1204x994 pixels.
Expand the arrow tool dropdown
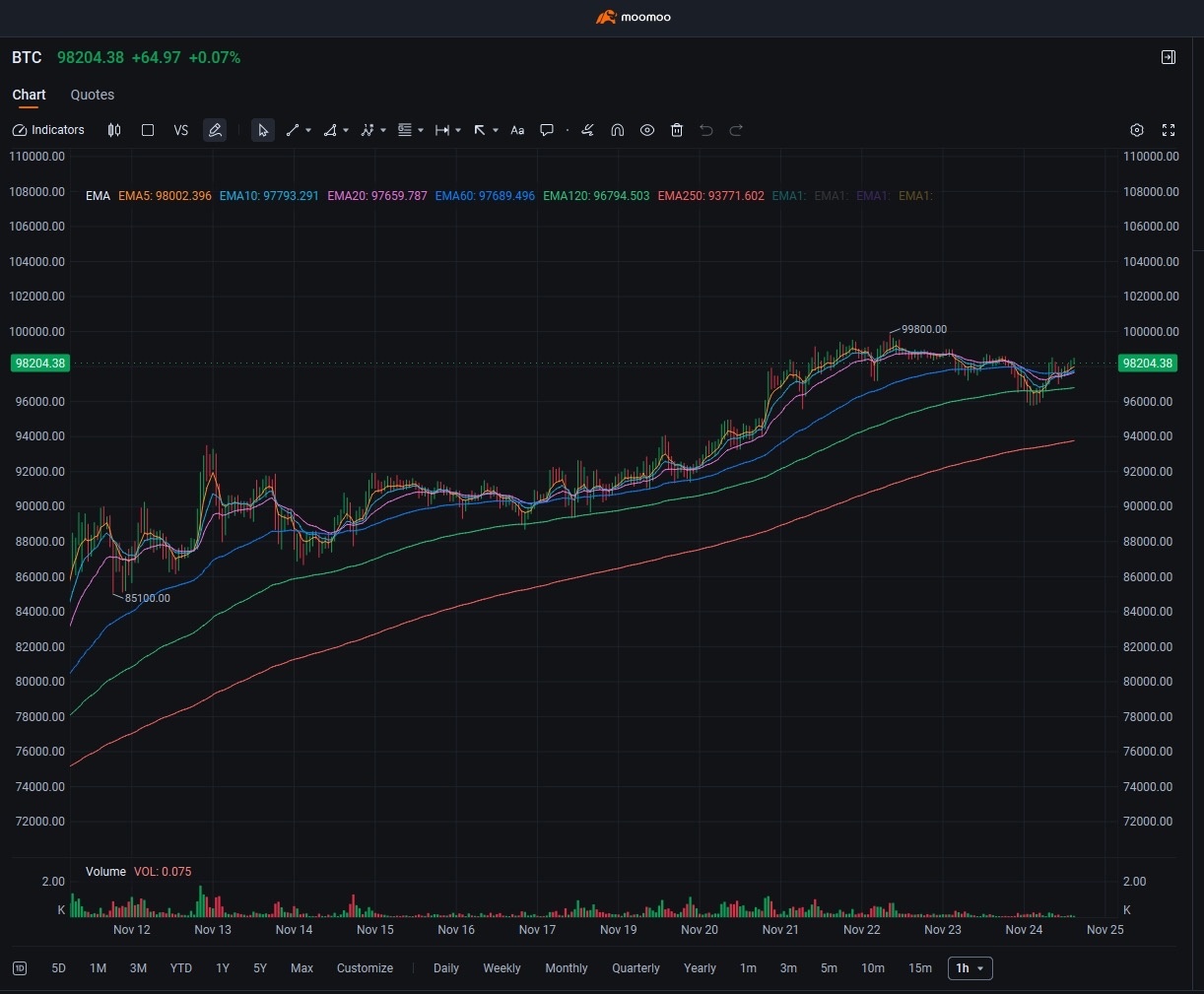click(x=496, y=130)
